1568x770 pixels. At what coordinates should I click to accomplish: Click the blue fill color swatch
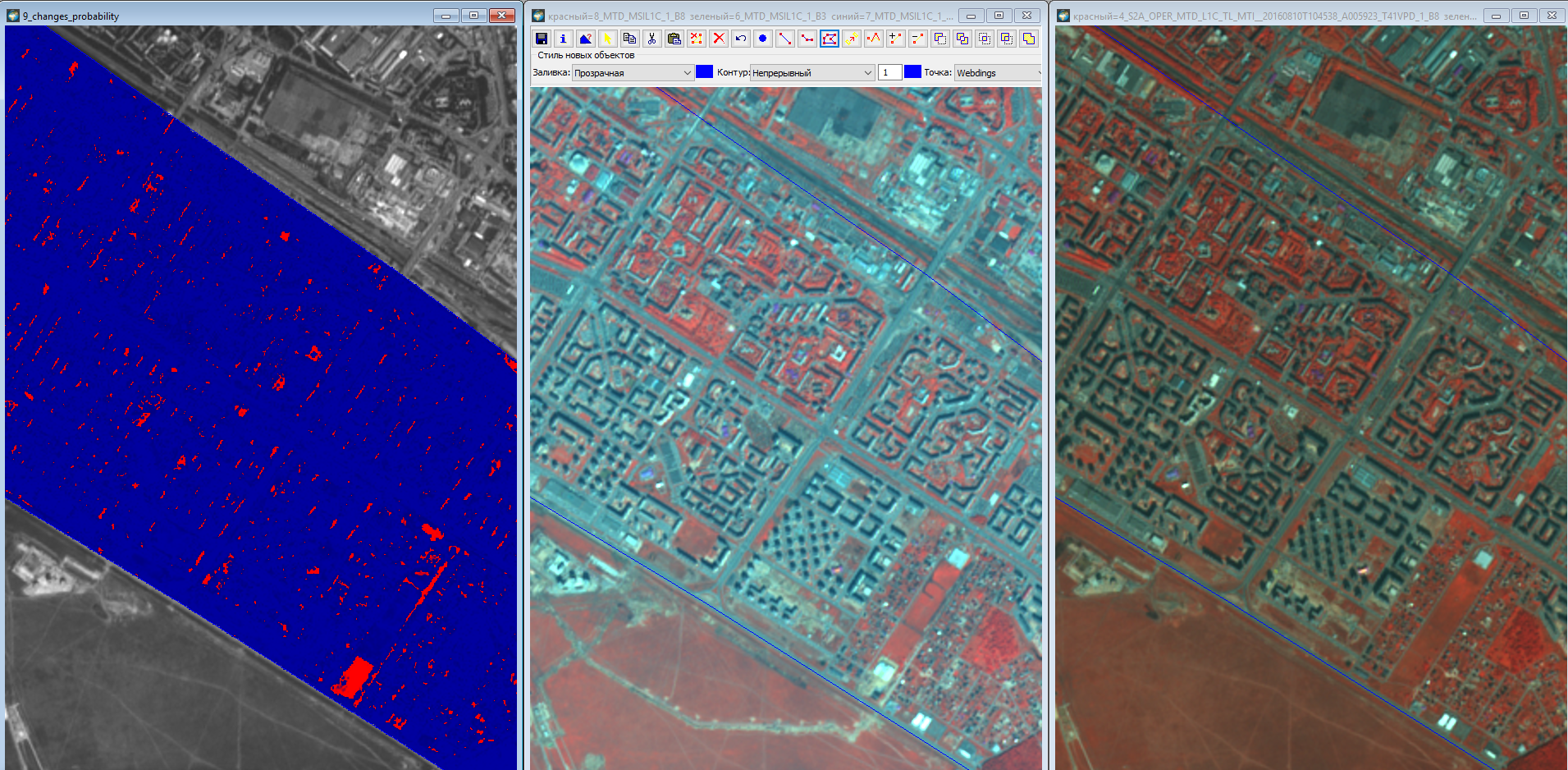click(704, 72)
